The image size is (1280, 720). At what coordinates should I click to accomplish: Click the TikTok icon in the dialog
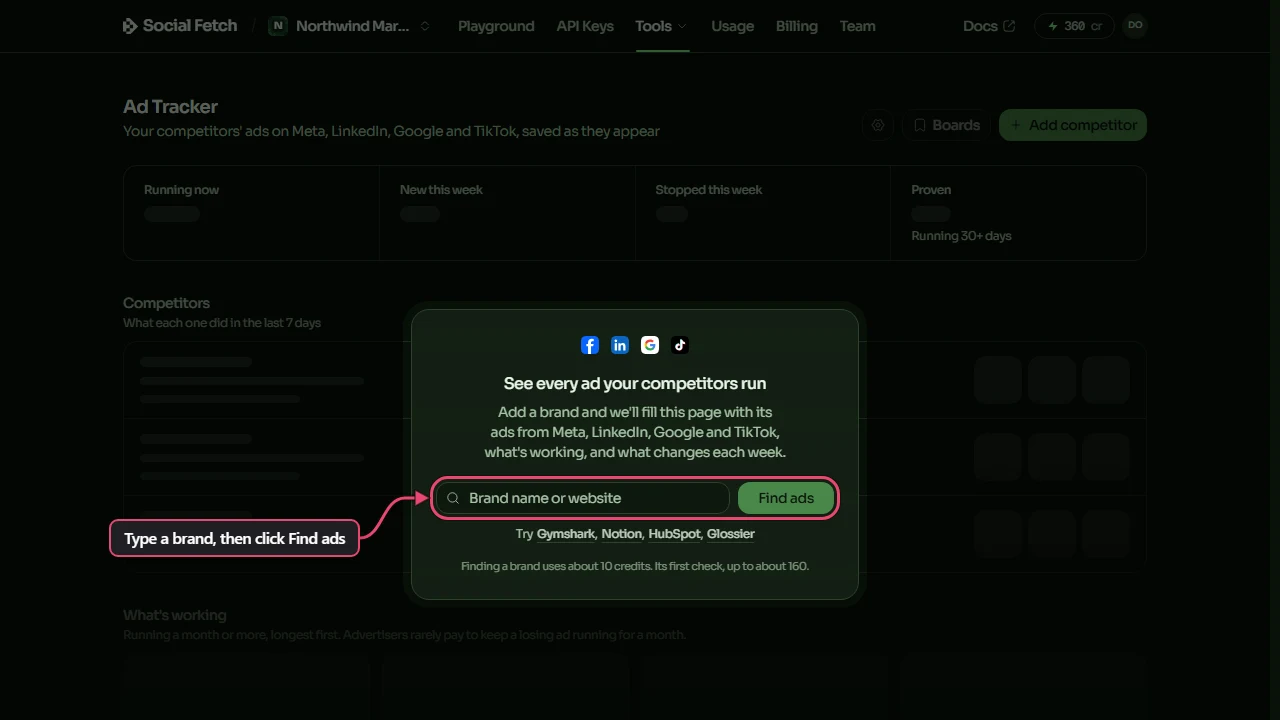[680, 345]
